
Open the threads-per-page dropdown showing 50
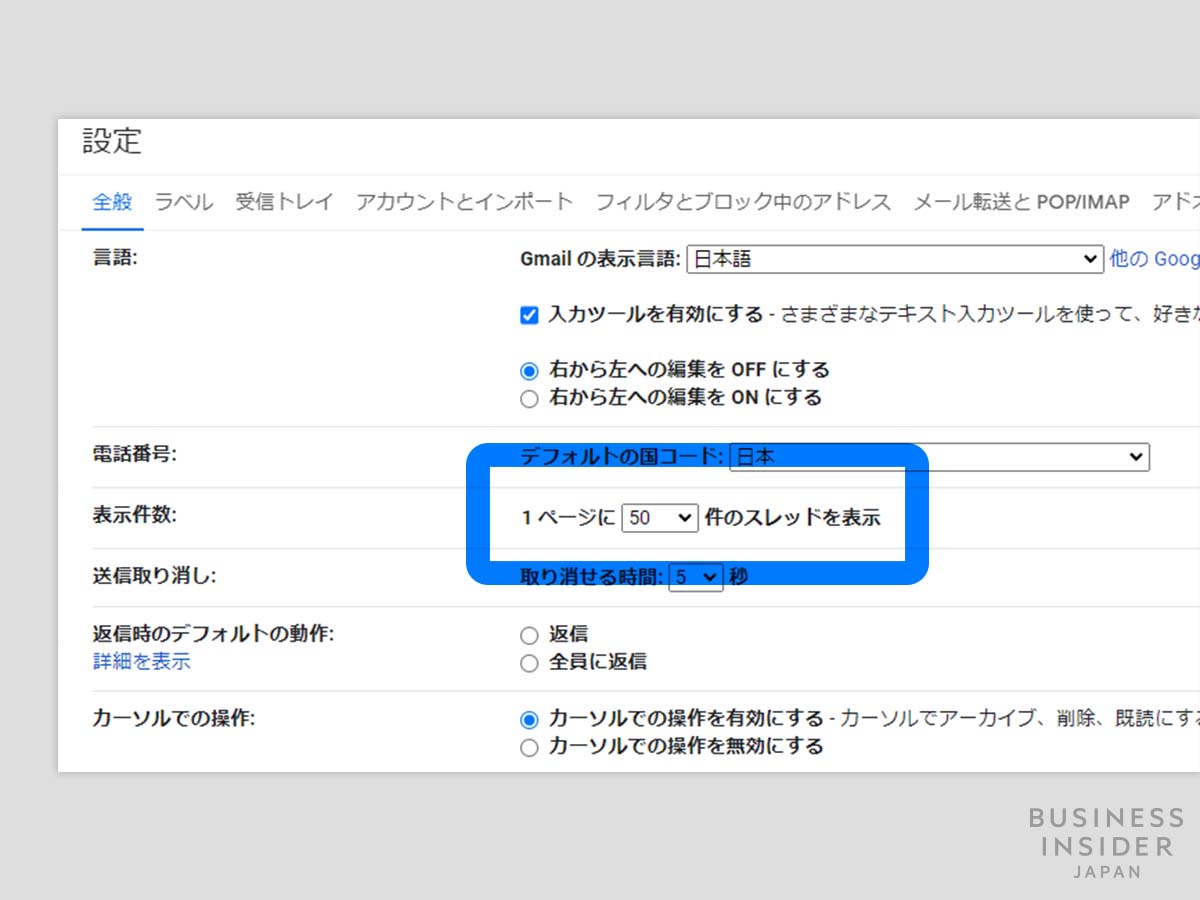pos(659,518)
